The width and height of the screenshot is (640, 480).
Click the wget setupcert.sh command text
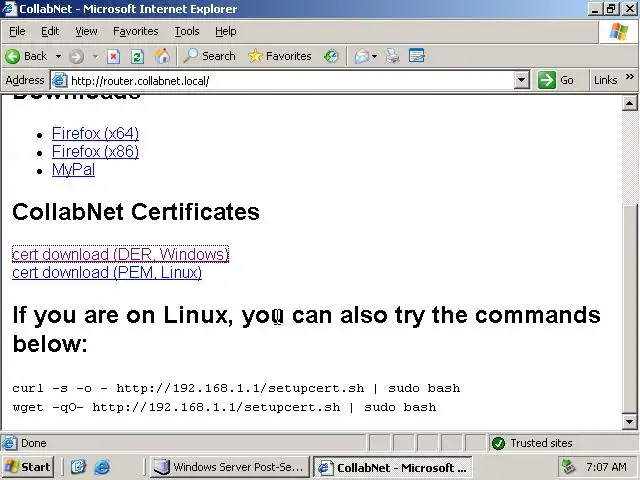click(x=224, y=407)
